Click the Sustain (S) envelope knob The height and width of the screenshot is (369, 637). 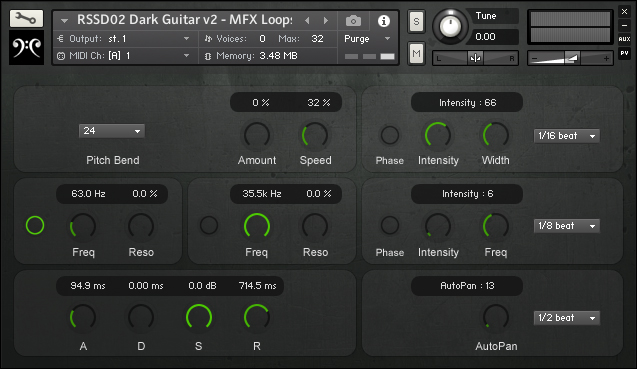199,317
